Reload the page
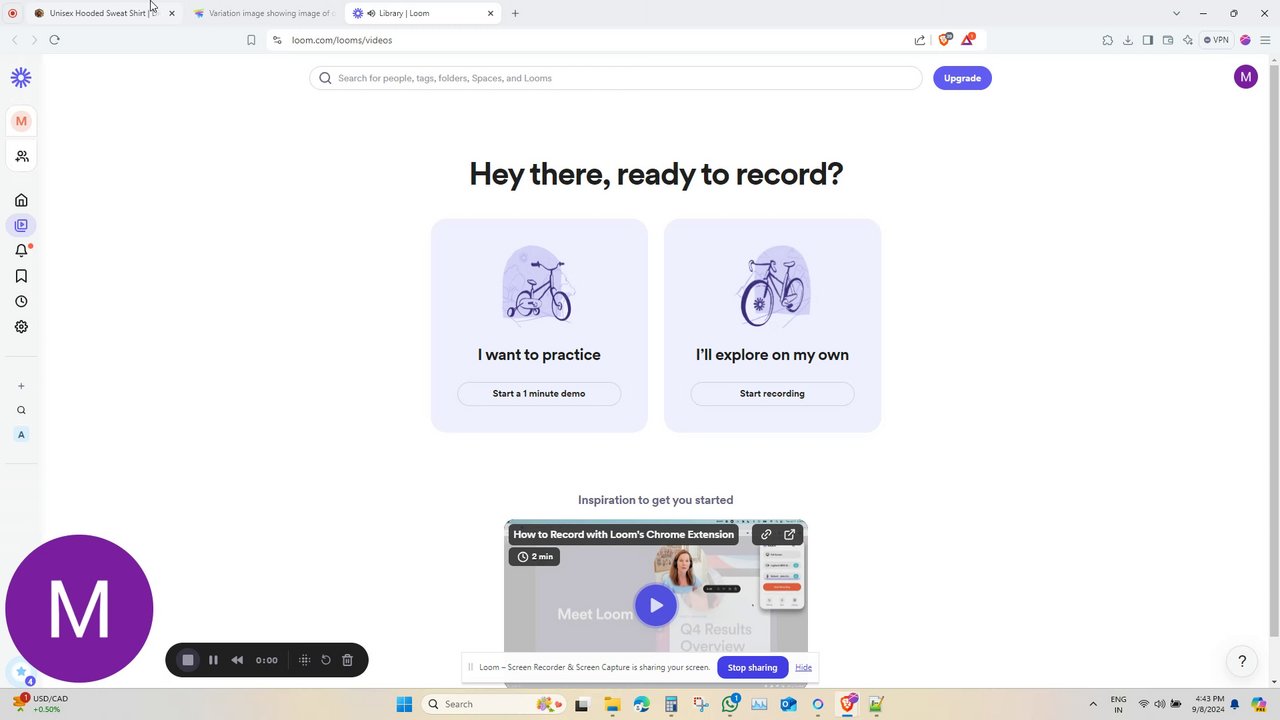The image size is (1280, 720). click(54, 40)
